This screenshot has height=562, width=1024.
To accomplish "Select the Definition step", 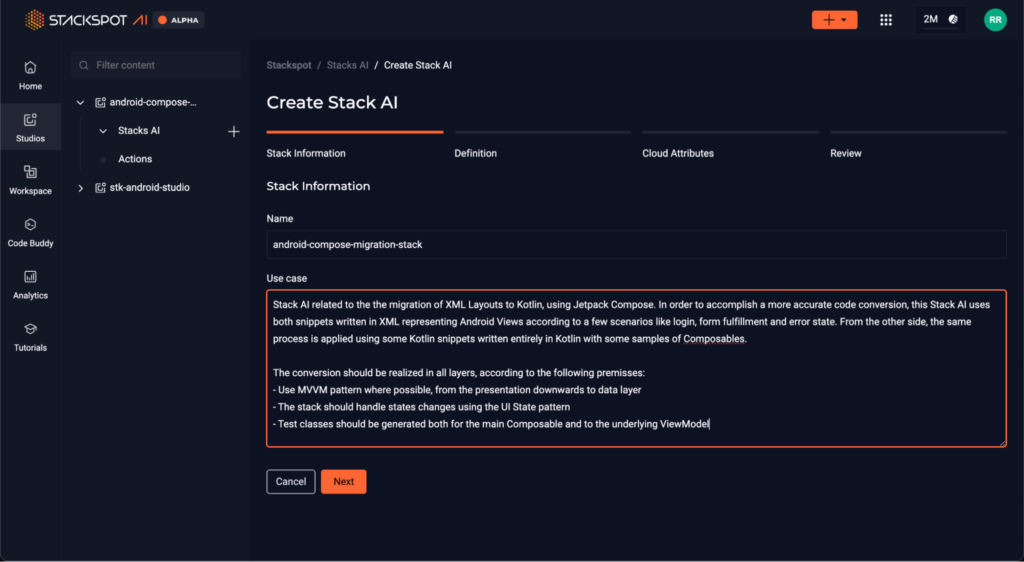I will point(543,144).
